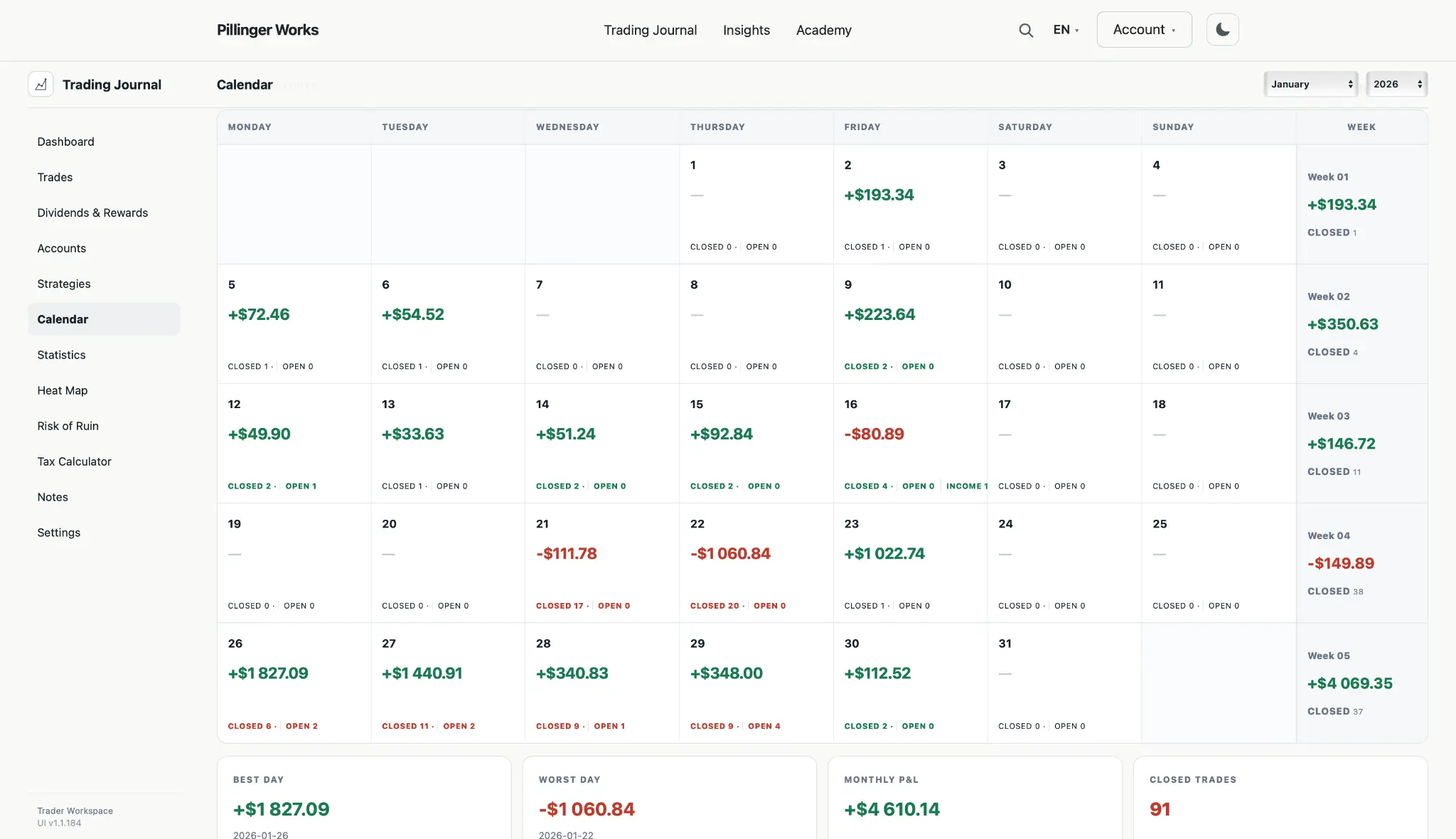The height and width of the screenshot is (839, 1456).
Task: Open Dividends & Rewards in sidebar
Action: (x=104, y=213)
